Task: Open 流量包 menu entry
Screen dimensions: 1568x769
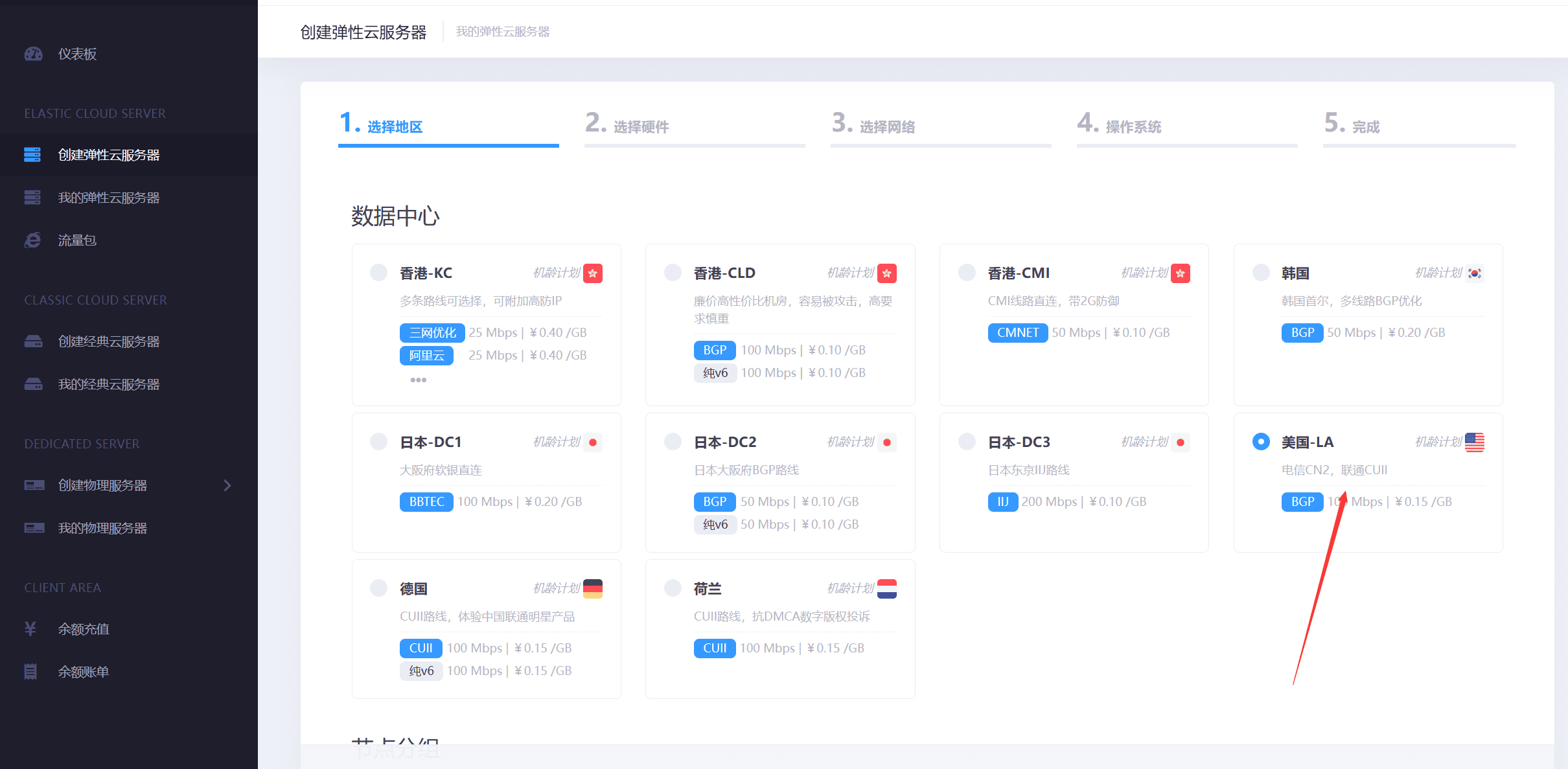Action: coord(77,240)
